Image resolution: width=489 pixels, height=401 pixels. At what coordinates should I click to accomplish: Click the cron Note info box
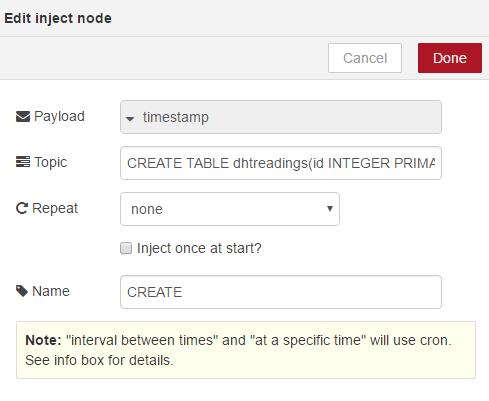click(246, 350)
